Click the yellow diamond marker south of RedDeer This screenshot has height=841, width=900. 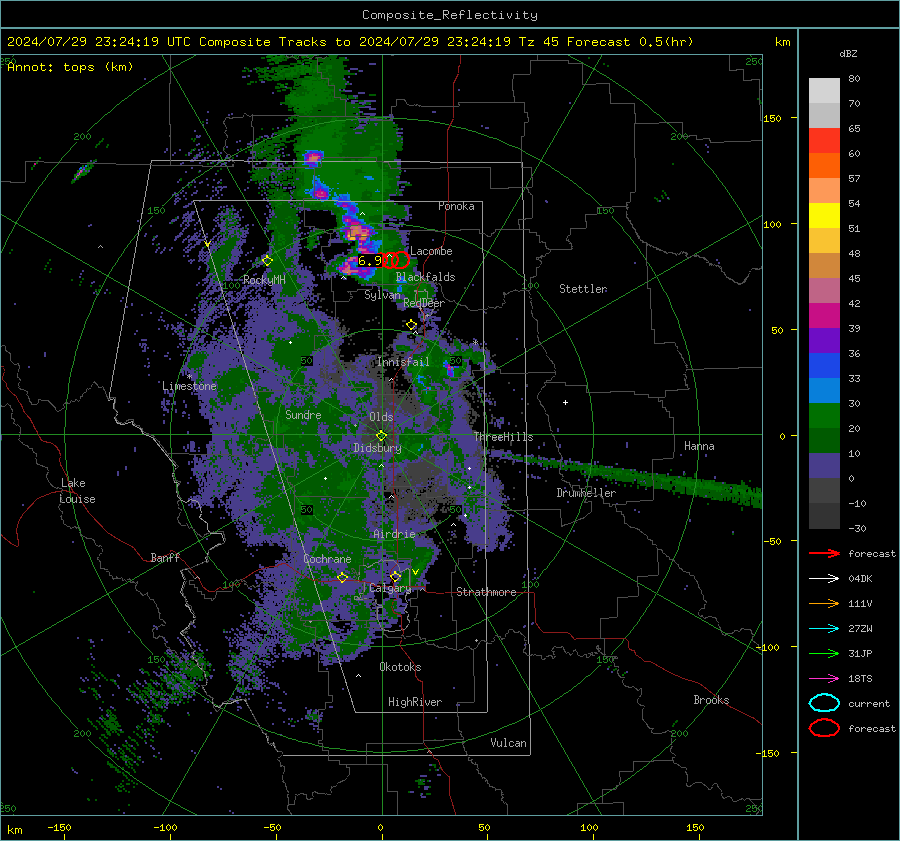412,325
